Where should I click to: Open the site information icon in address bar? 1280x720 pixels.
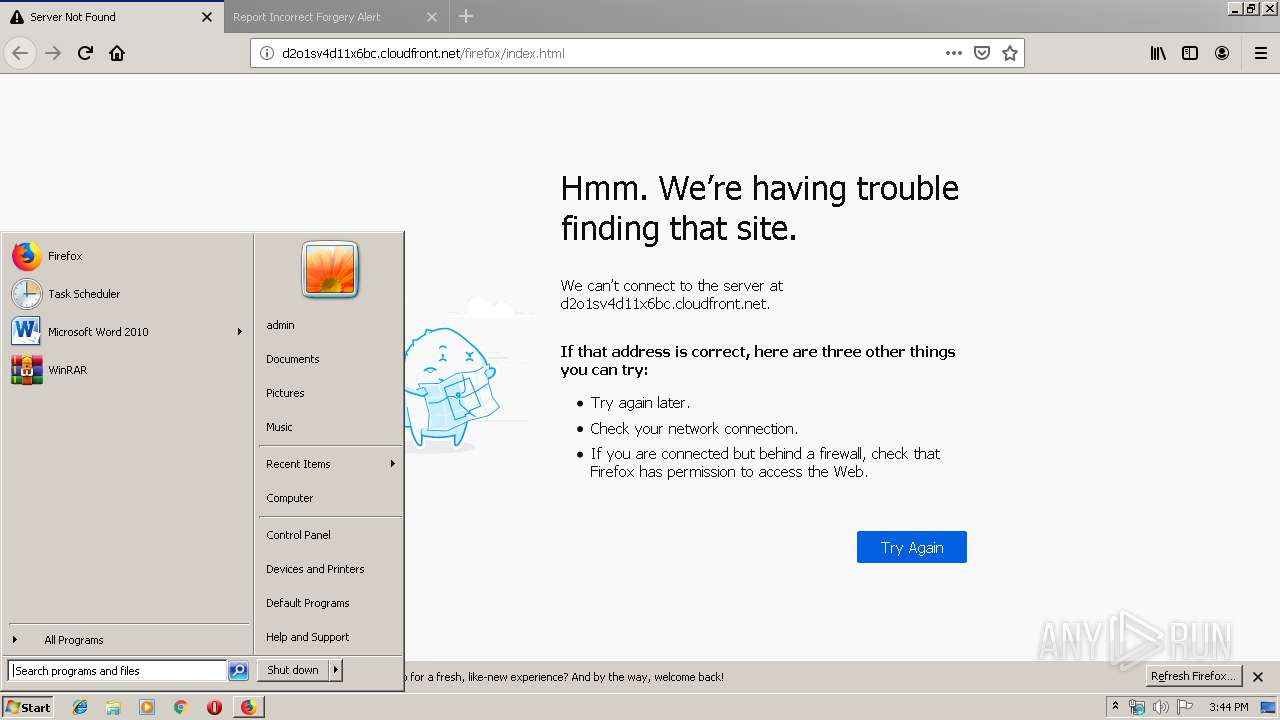(267, 53)
